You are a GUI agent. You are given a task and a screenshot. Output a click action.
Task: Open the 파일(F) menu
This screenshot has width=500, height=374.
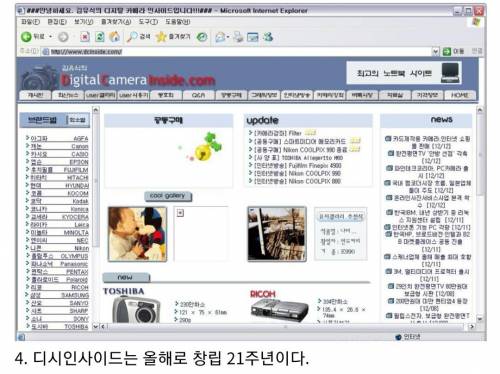(x=30, y=22)
